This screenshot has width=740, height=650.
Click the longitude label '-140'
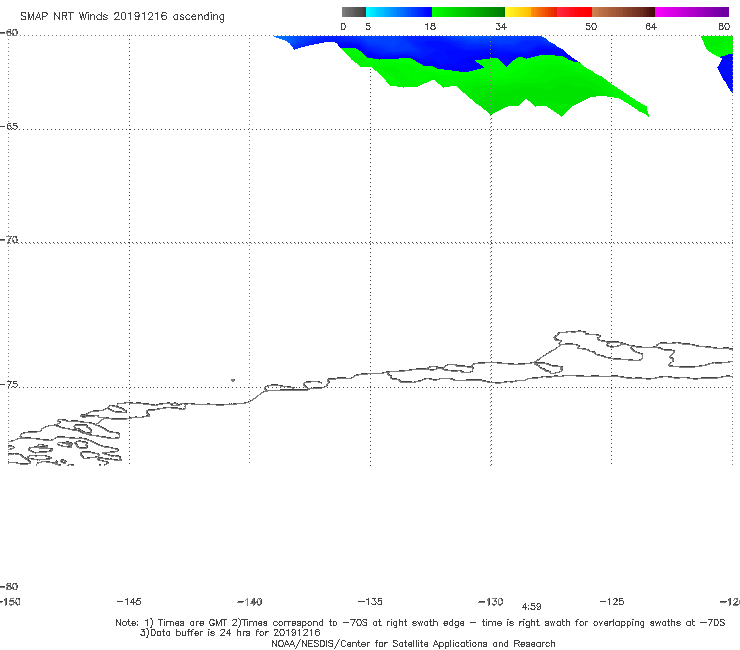(x=250, y=602)
